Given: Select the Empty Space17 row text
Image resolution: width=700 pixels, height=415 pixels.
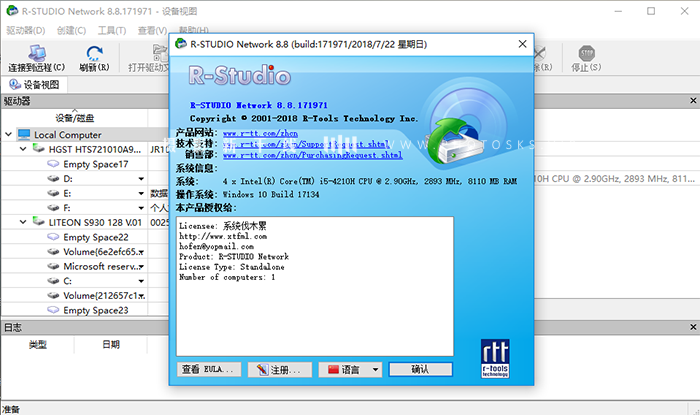Looking at the screenshot, I should [96, 164].
